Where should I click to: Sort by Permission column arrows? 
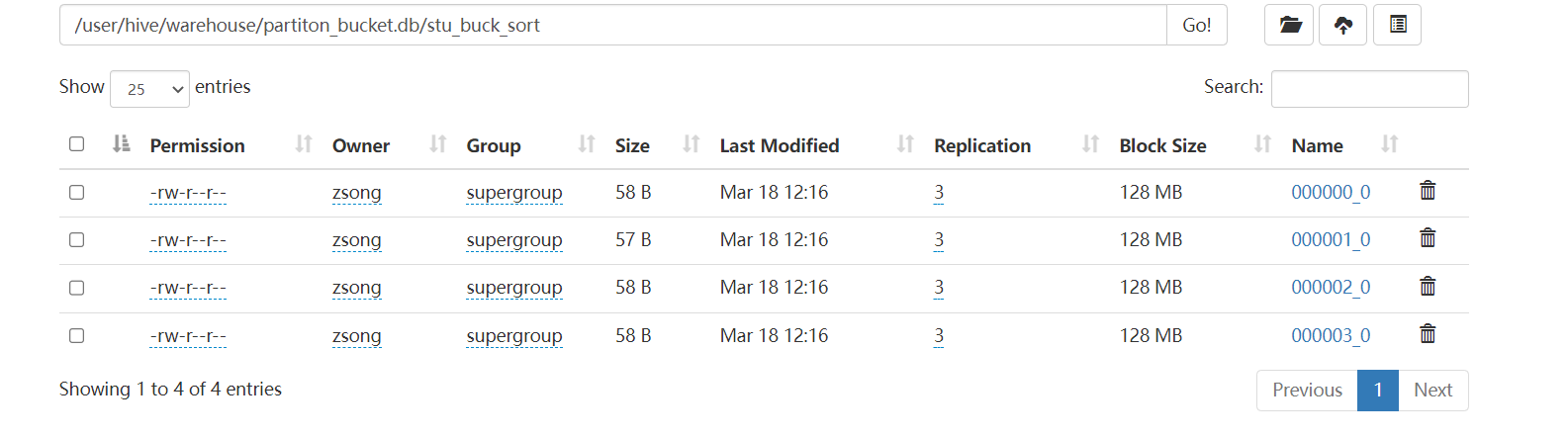[x=304, y=144]
